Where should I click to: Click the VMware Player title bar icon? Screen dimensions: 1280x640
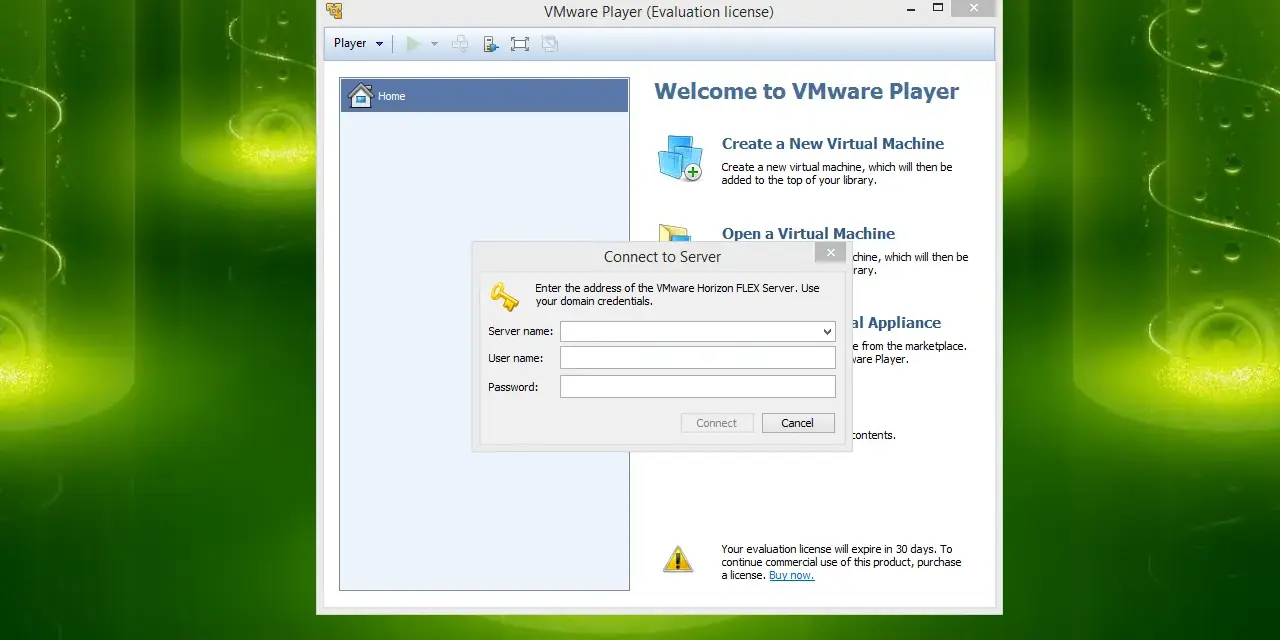point(334,11)
